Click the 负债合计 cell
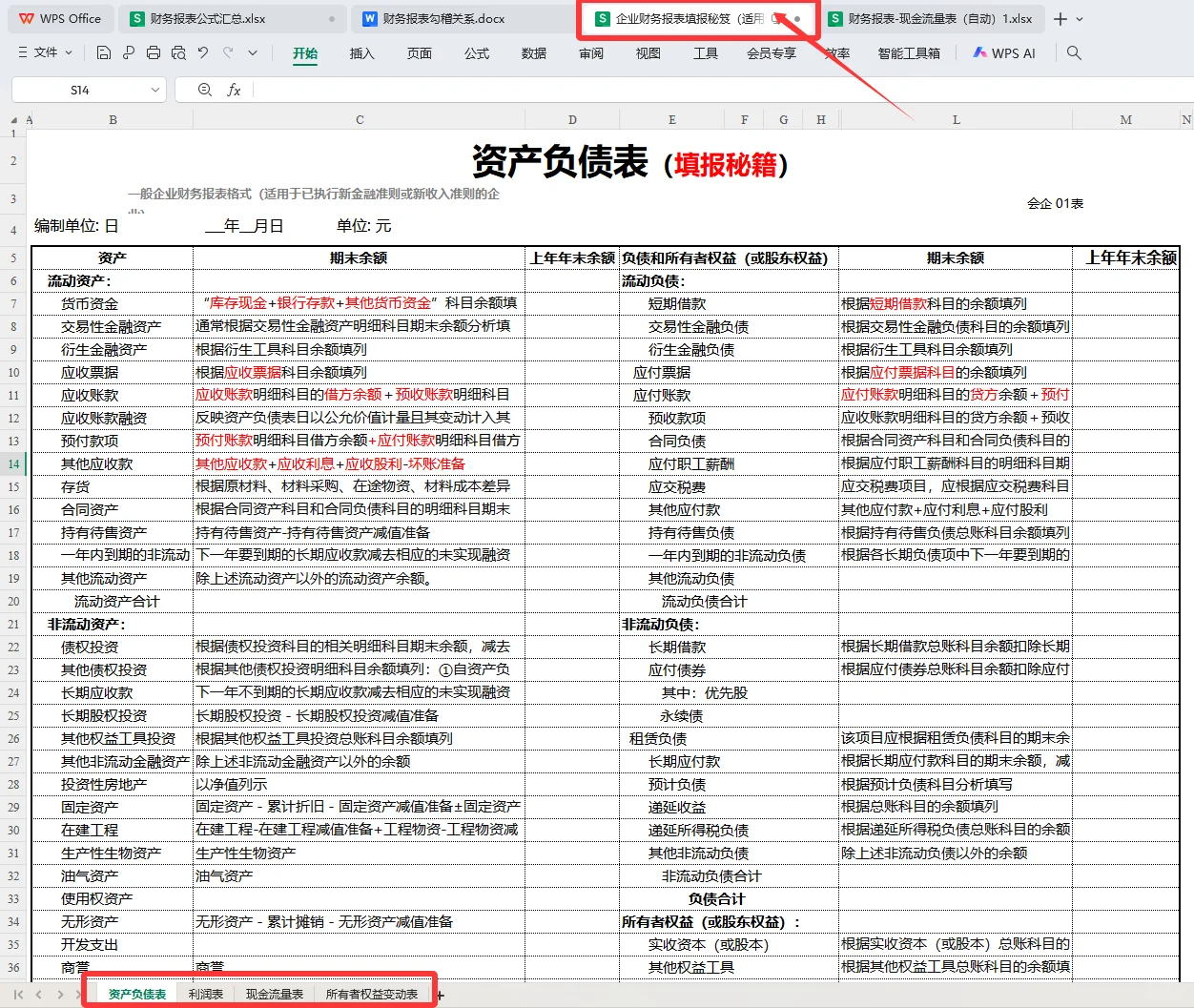This screenshot has height=1008, width=1194. click(729, 898)
